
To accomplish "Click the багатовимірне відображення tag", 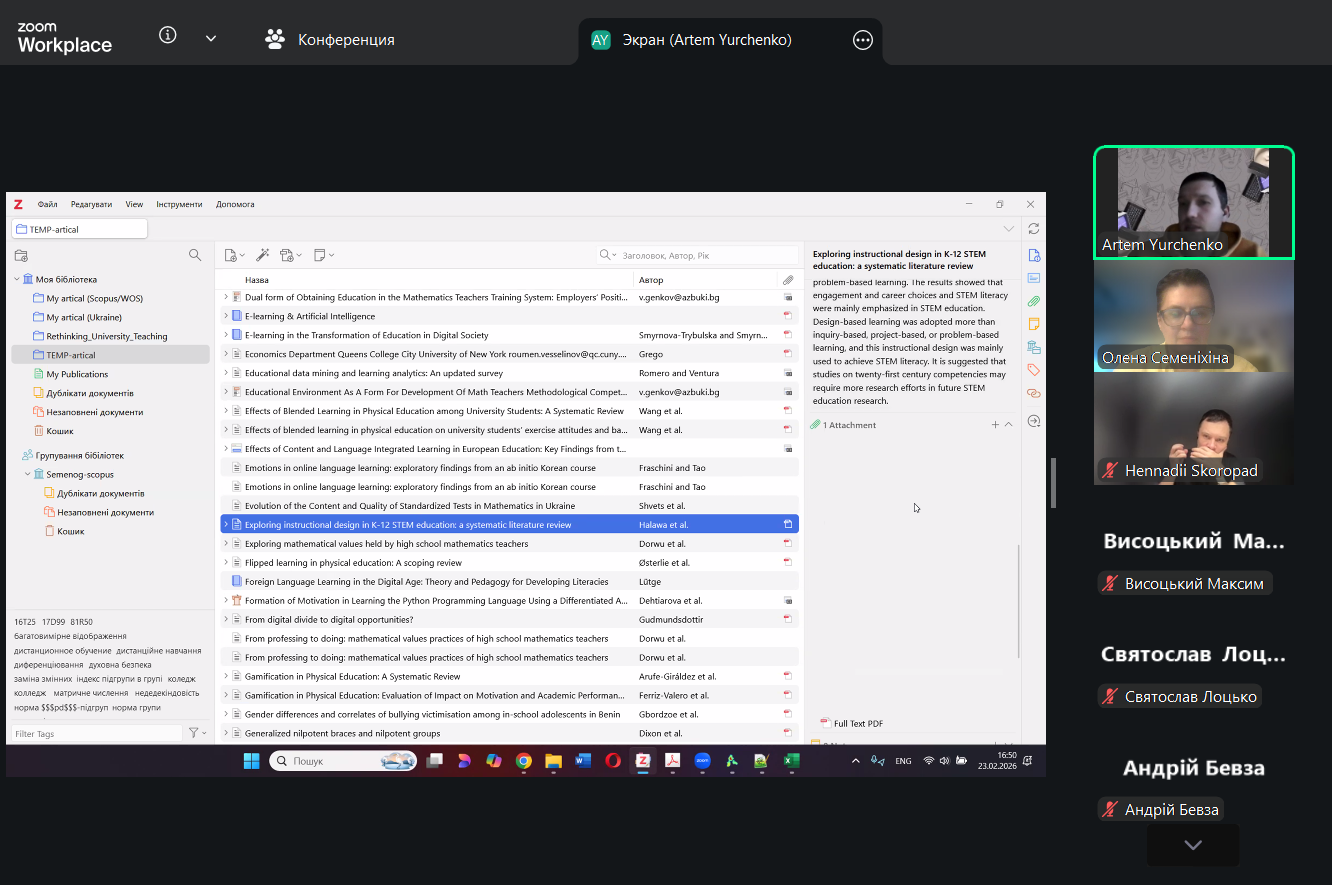I will (x=70, y=636).
